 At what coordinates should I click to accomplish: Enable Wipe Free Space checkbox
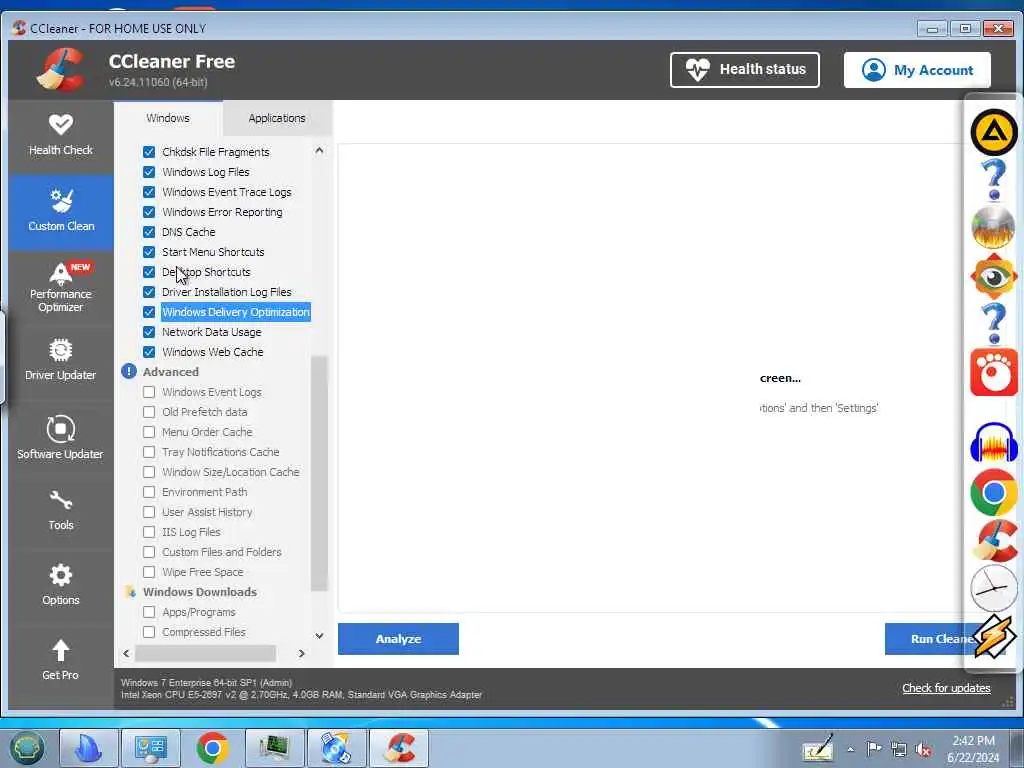click(149, 572)
